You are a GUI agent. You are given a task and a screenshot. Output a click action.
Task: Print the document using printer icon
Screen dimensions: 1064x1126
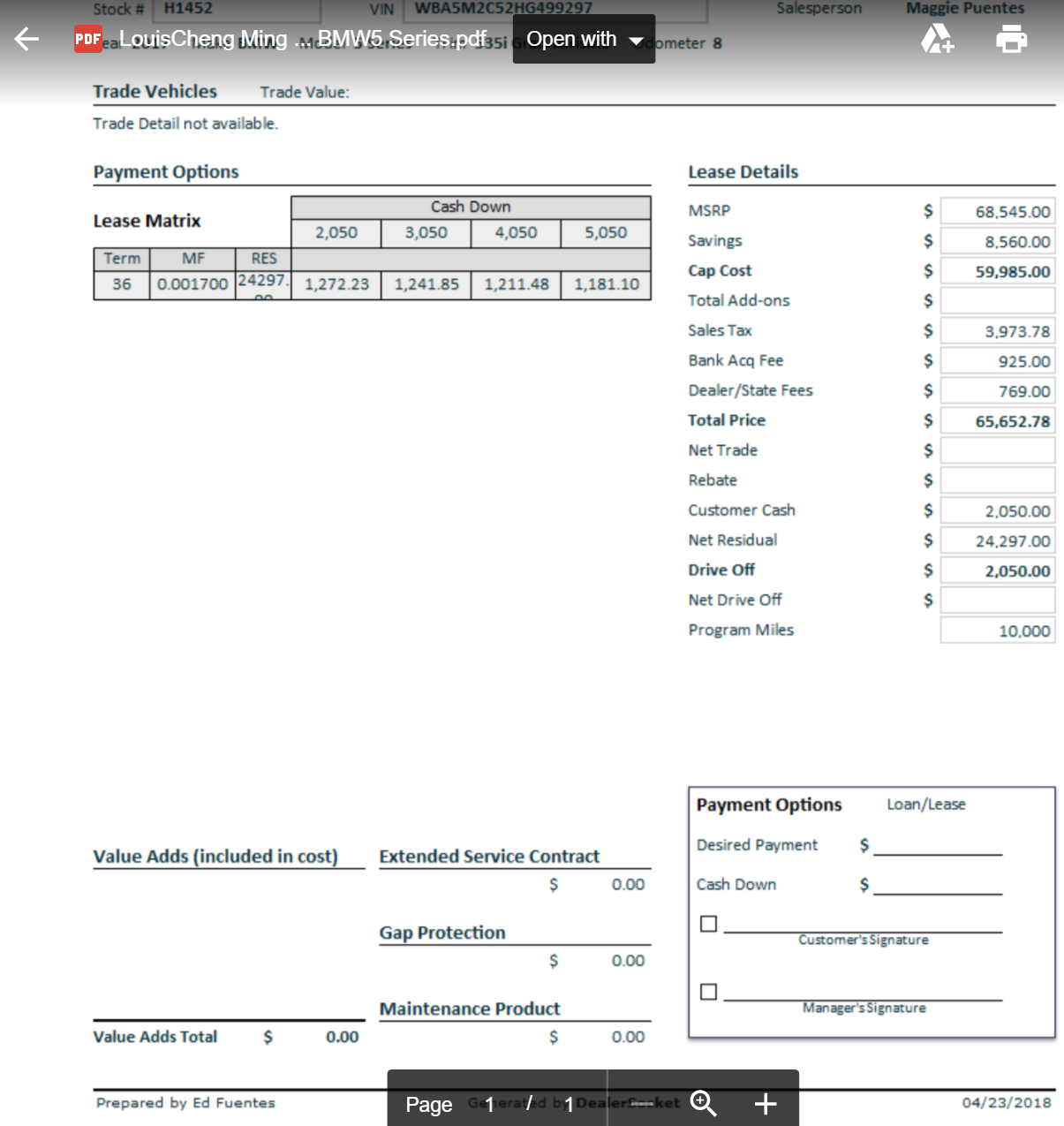coord(1012,39)
